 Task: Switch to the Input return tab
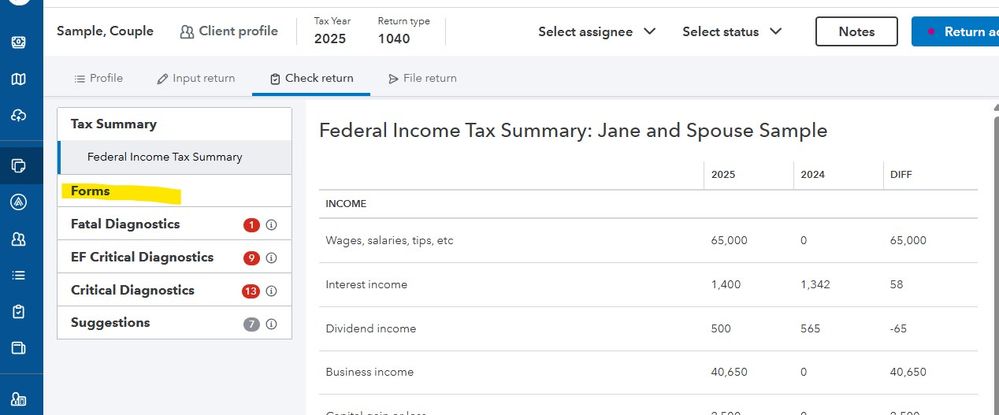coord(196,78)
